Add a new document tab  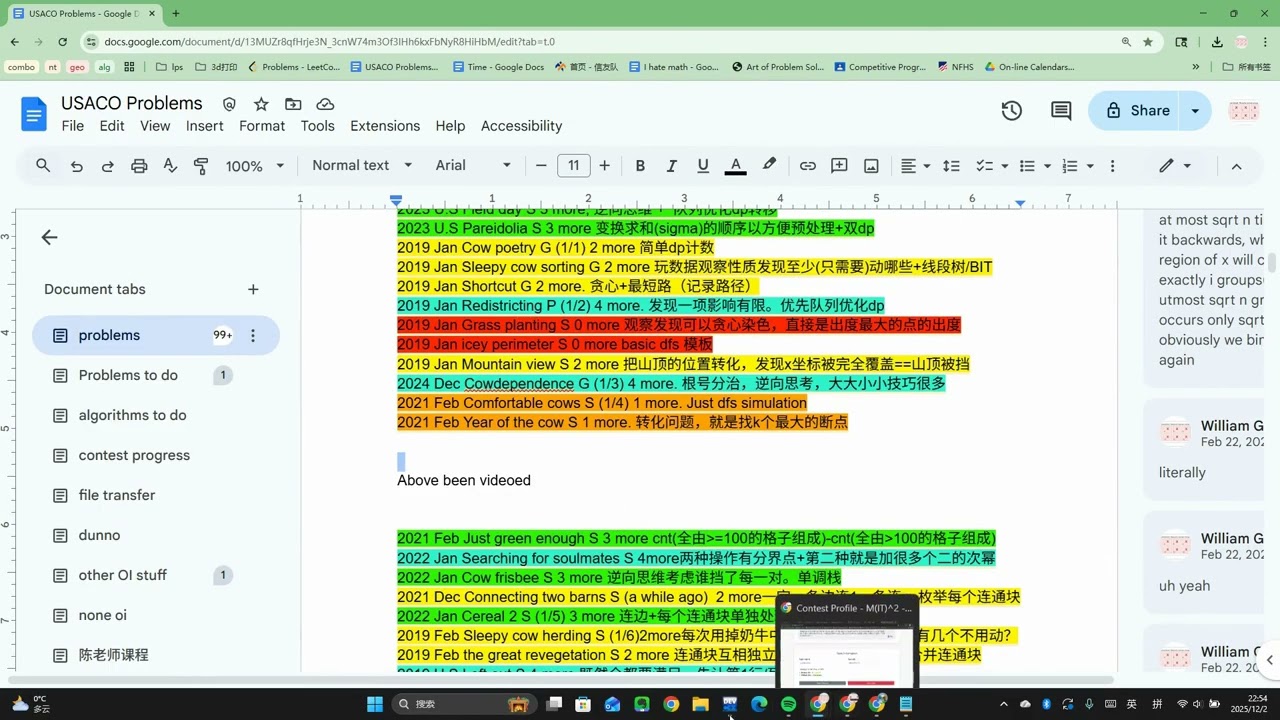253,289
